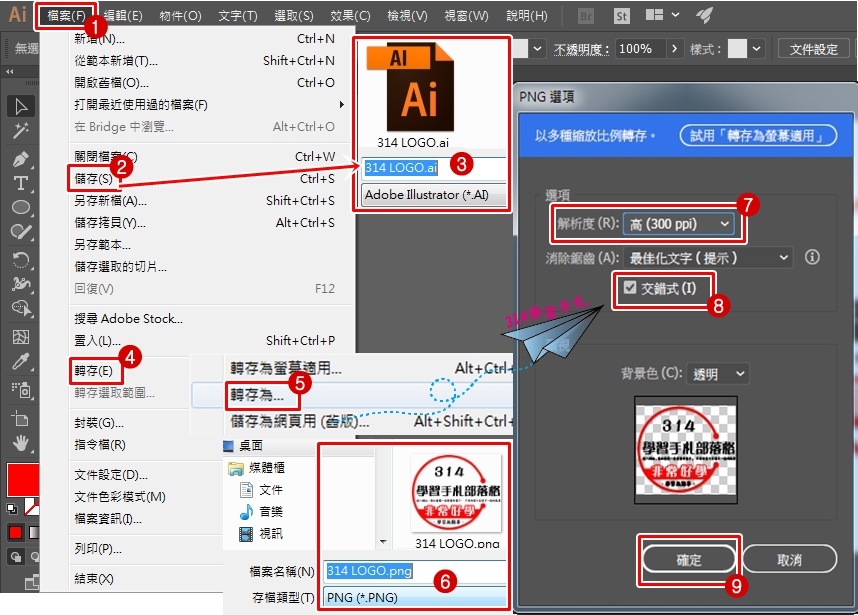
Task: Select the Paintbrush tool
Action: (x=21, y=232)
